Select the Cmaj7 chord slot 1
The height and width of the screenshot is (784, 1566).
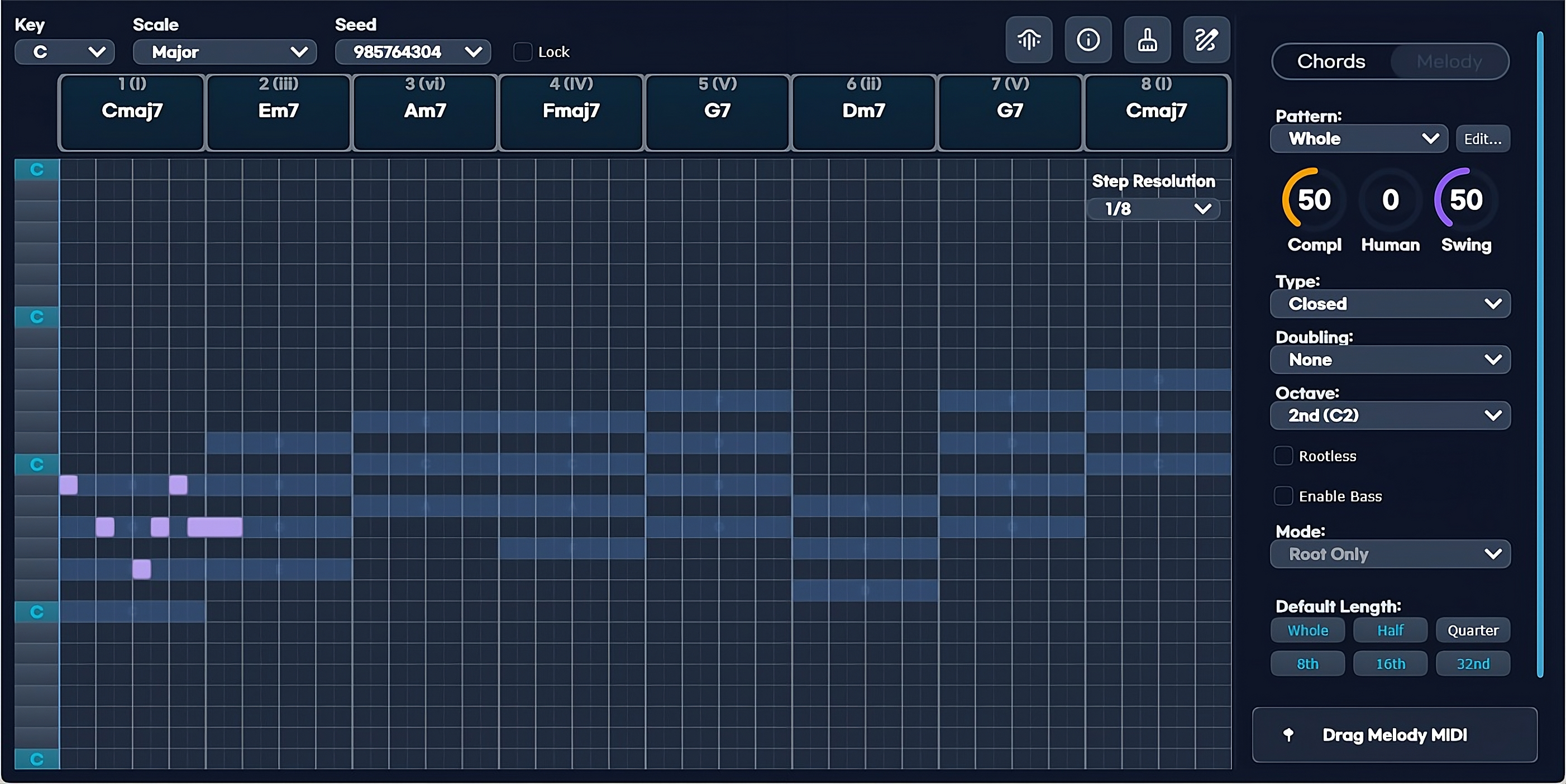(131, 112)
